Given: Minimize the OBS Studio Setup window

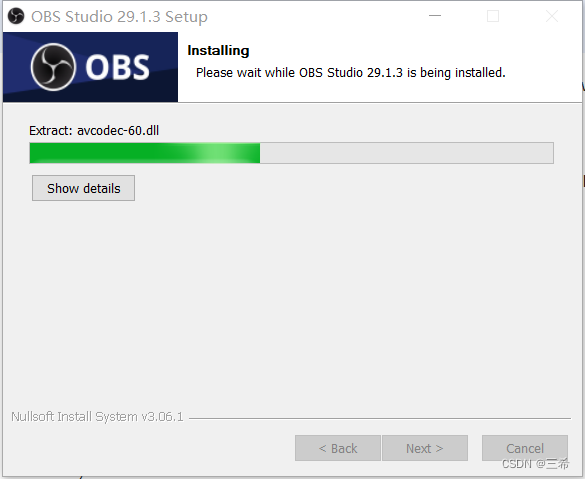Looking at the screenshot, I should coord(435,16).
